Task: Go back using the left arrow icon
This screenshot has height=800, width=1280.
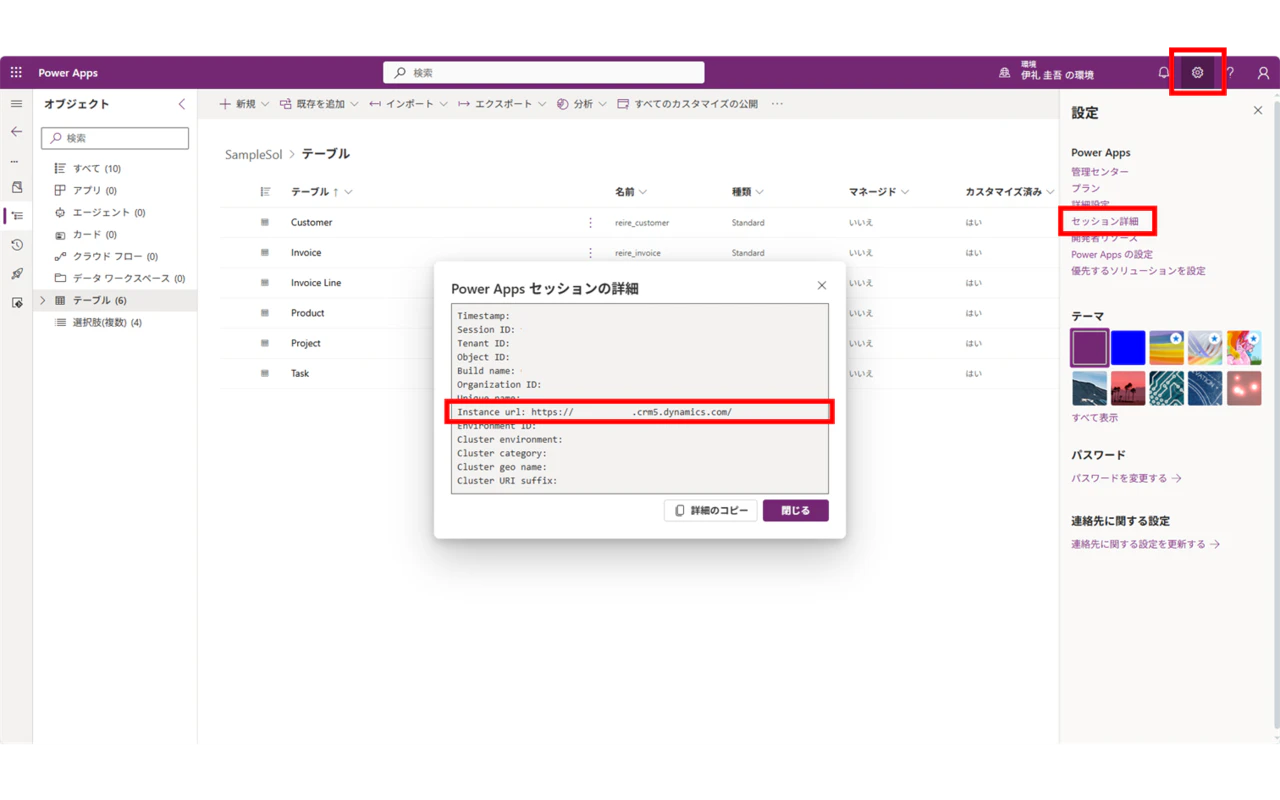Action: tap(16, 132)
